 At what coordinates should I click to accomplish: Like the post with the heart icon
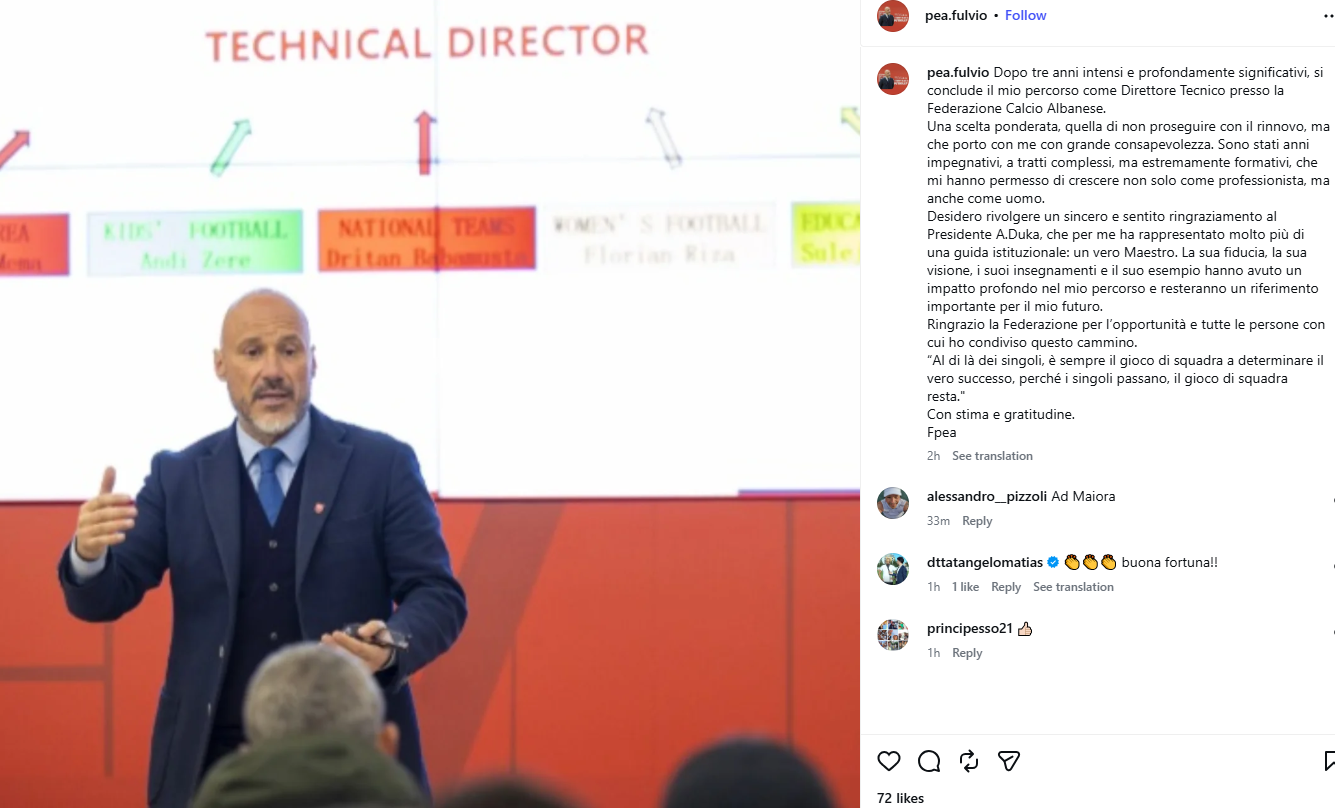pyautogui.click(x=889, y=761)
